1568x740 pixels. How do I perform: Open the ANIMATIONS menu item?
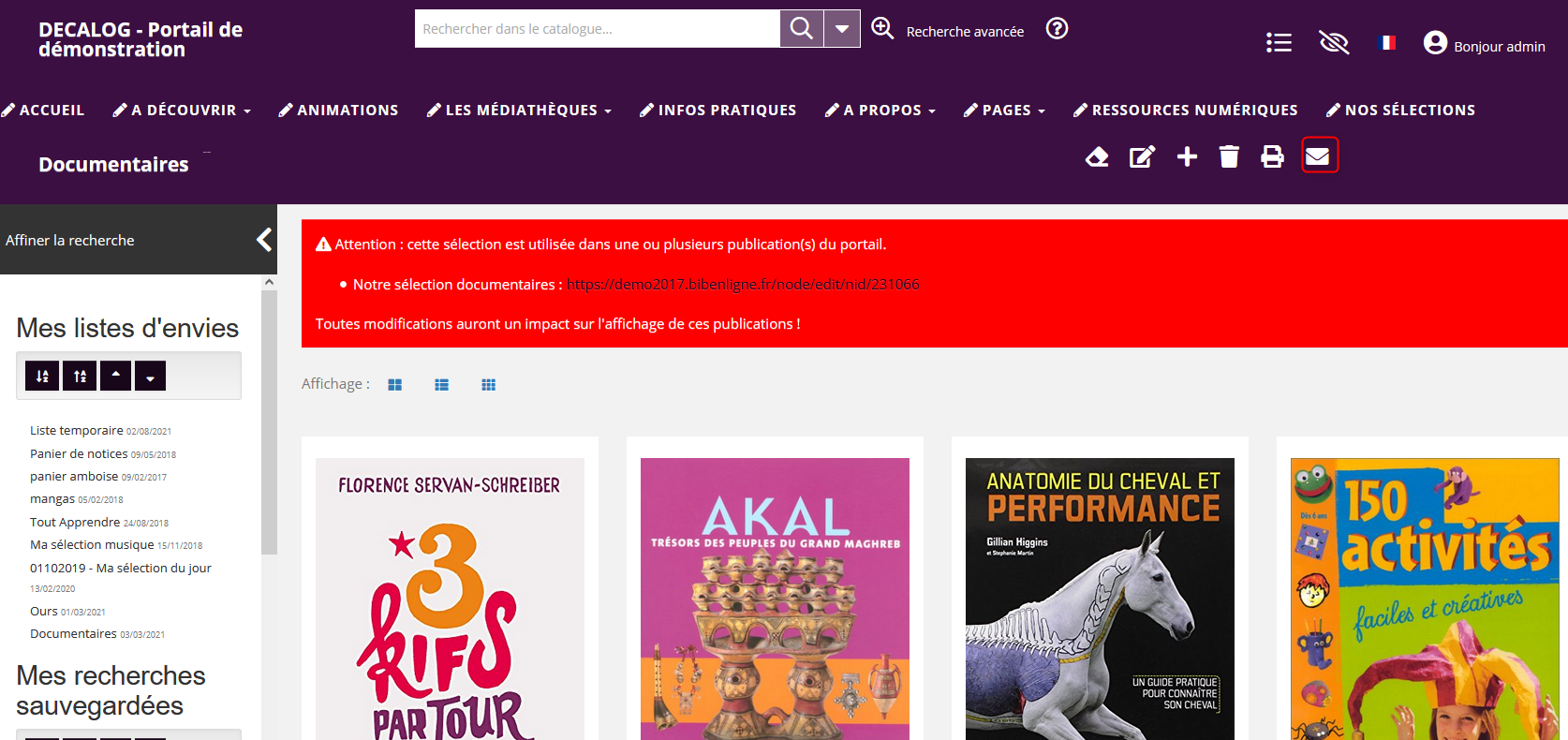click(x=338, y=110)
